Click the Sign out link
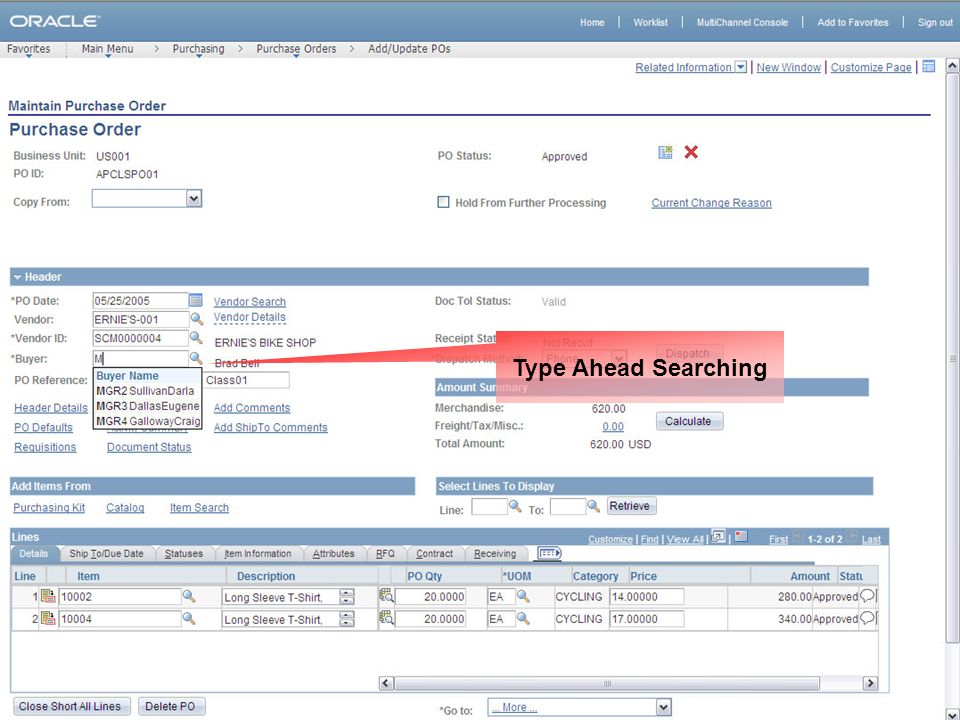Viewport: 960px width, 720px height. pyautogui.click(x=936, y=22)
